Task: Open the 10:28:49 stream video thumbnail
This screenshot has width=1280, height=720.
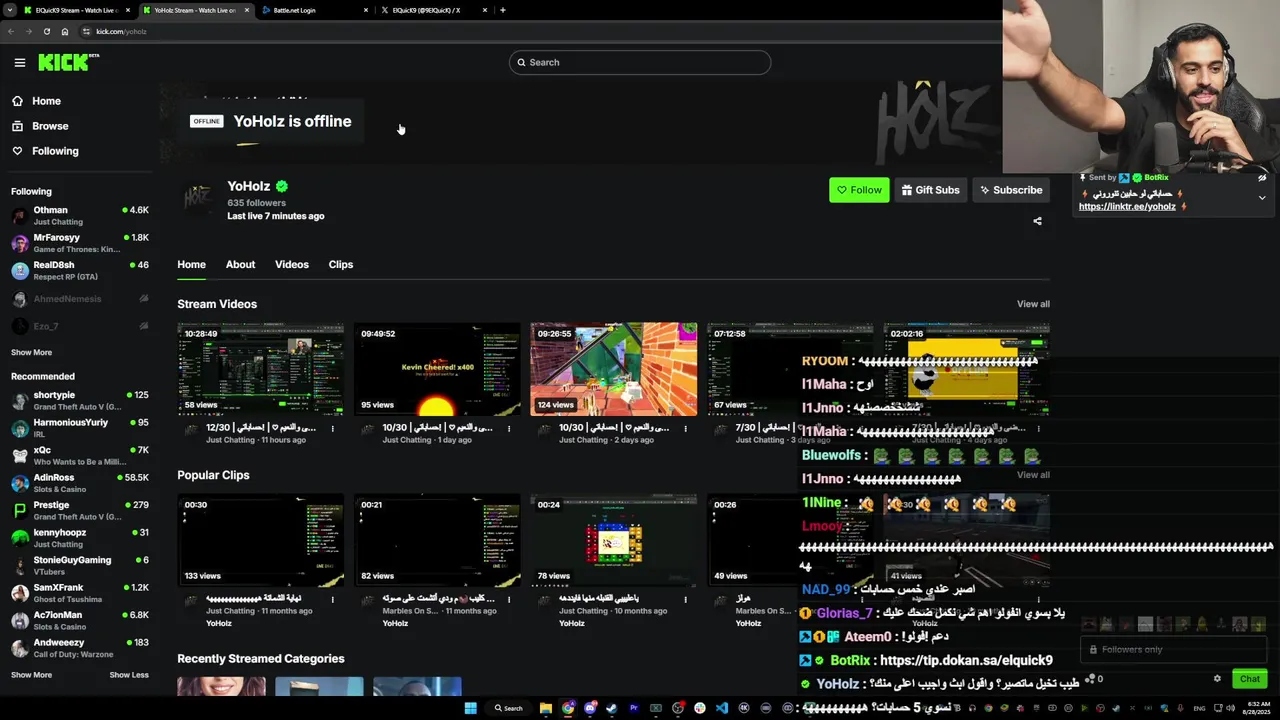Action: pos(260,369)
